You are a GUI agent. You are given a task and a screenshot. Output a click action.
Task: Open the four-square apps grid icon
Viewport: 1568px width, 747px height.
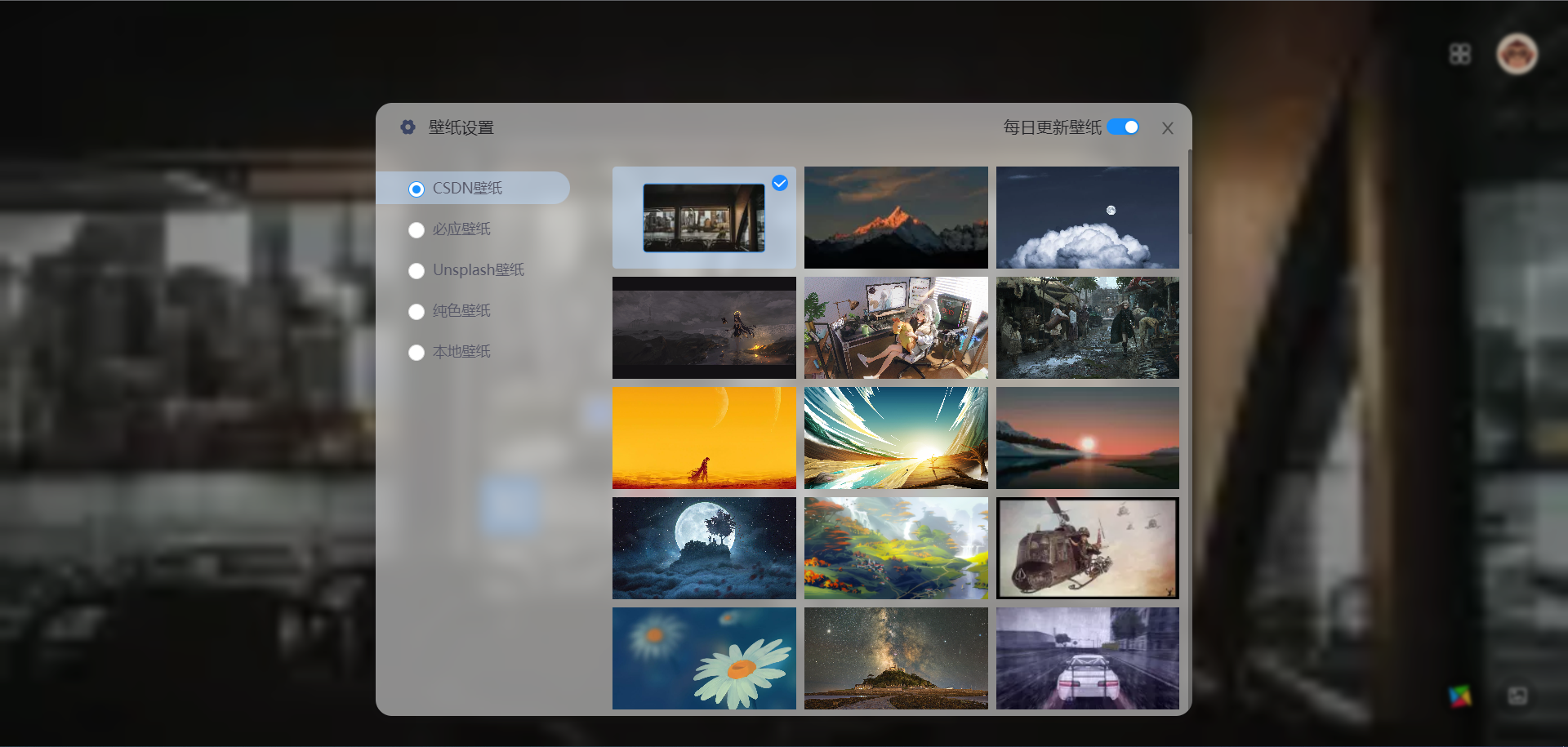tap(1459, 54)
